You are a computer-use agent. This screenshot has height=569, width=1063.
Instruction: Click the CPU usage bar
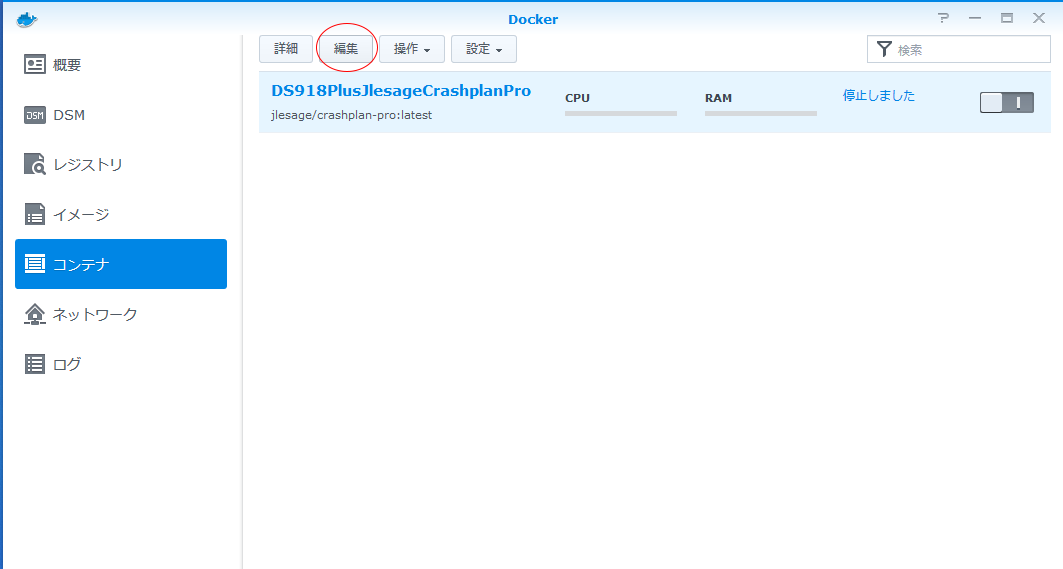pyautogui.click(x=620, y=113)
